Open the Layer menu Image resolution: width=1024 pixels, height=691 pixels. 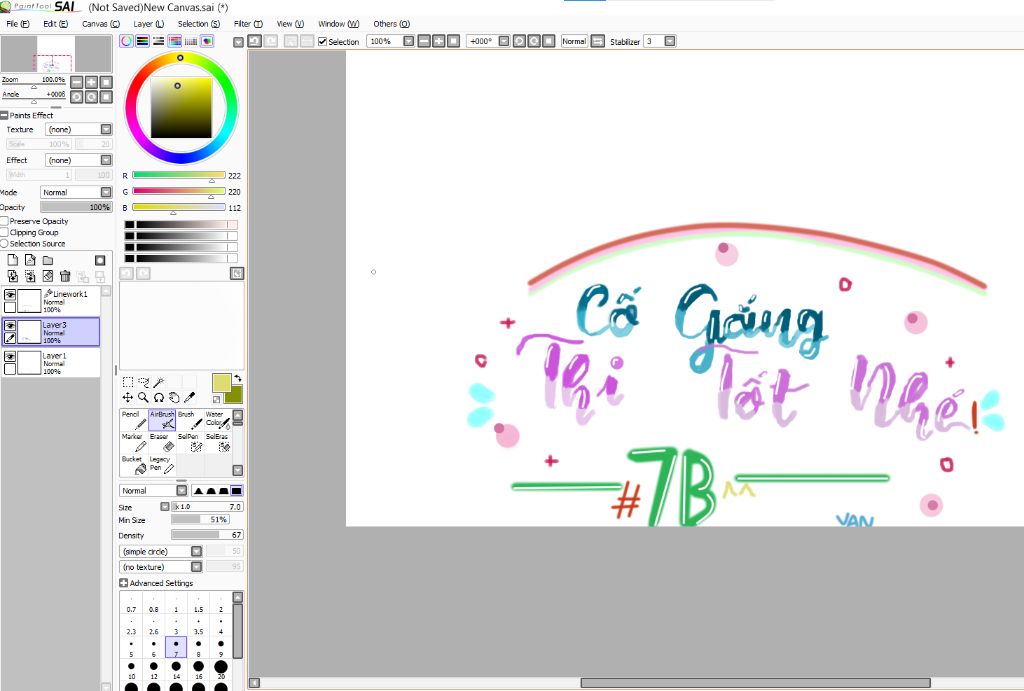coord(149,24)
